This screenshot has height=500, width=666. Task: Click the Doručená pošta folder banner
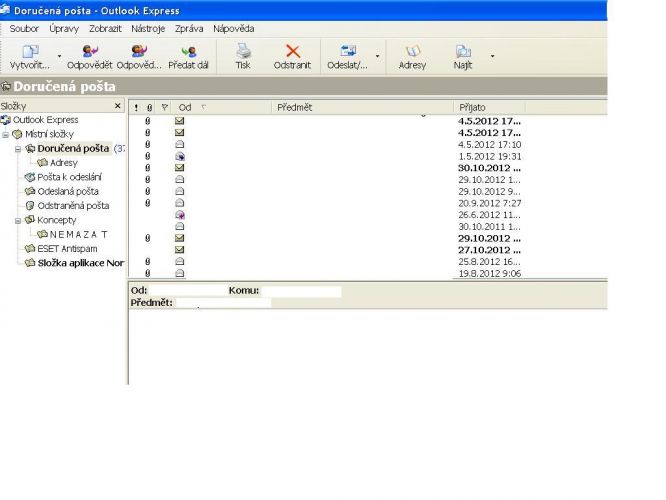tap(303, 87)
